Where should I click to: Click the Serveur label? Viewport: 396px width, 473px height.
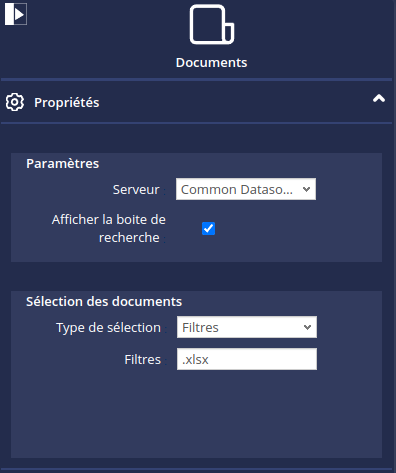[136, 190]
